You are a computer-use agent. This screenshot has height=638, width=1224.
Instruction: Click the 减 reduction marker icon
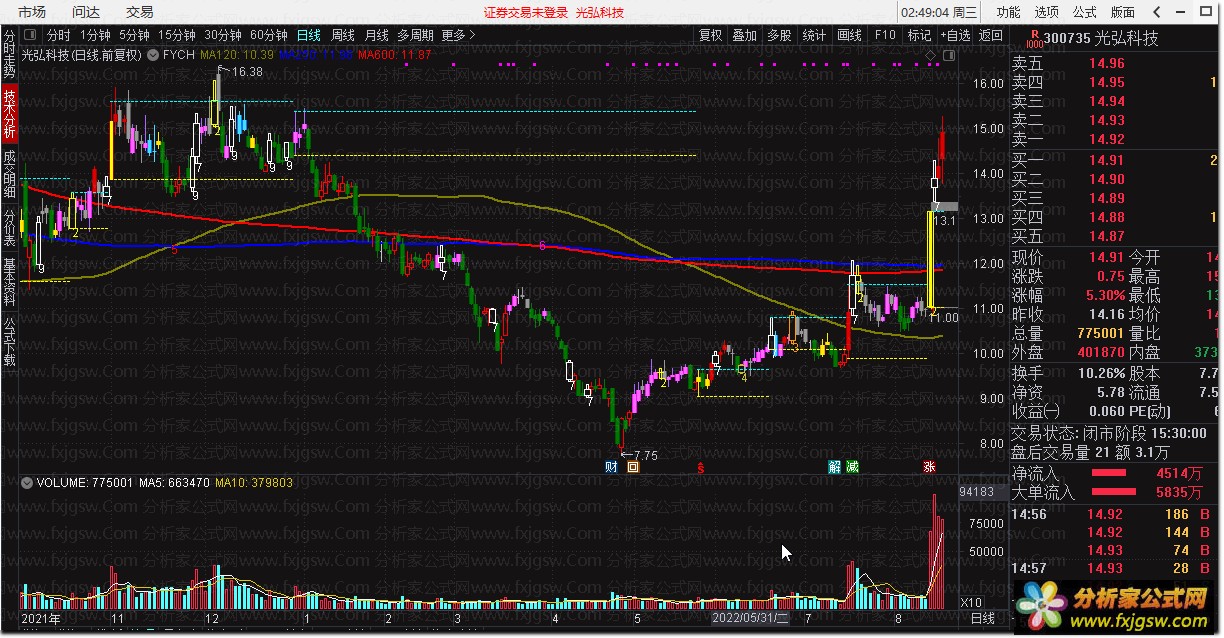[x=851, y=466]
